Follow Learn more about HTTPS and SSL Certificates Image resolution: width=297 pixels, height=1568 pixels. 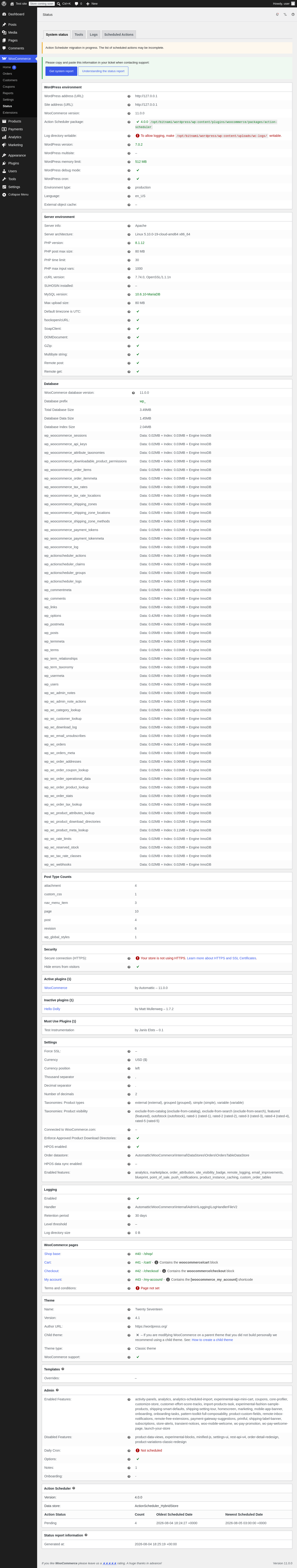pos(222,958)
